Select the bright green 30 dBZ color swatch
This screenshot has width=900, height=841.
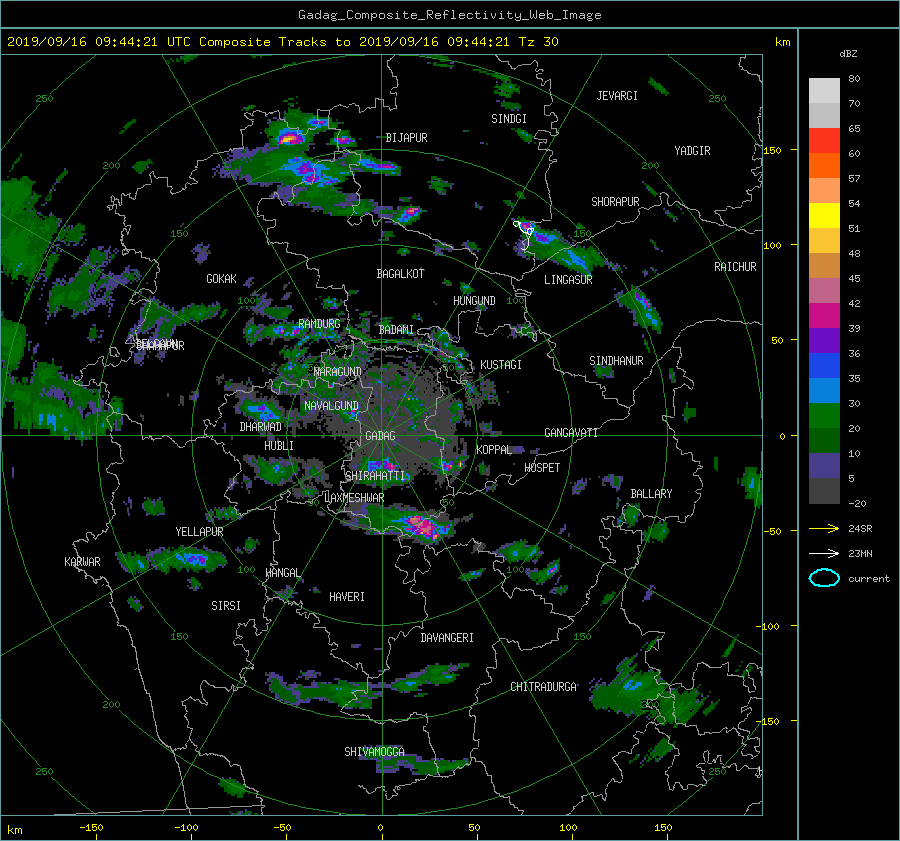point(824,415)
